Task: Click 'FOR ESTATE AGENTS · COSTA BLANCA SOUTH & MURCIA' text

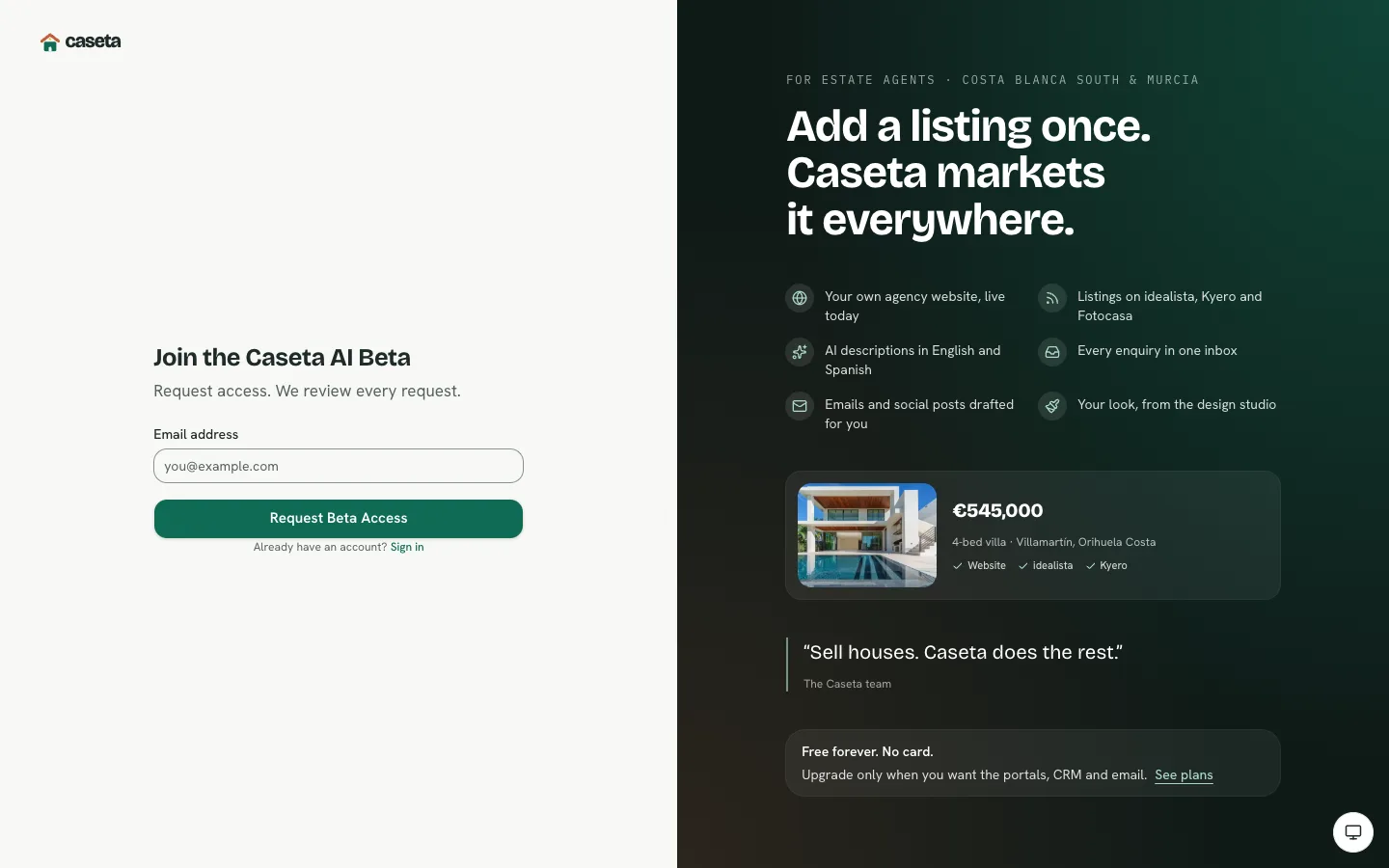Action: click(x=993, y=80)
